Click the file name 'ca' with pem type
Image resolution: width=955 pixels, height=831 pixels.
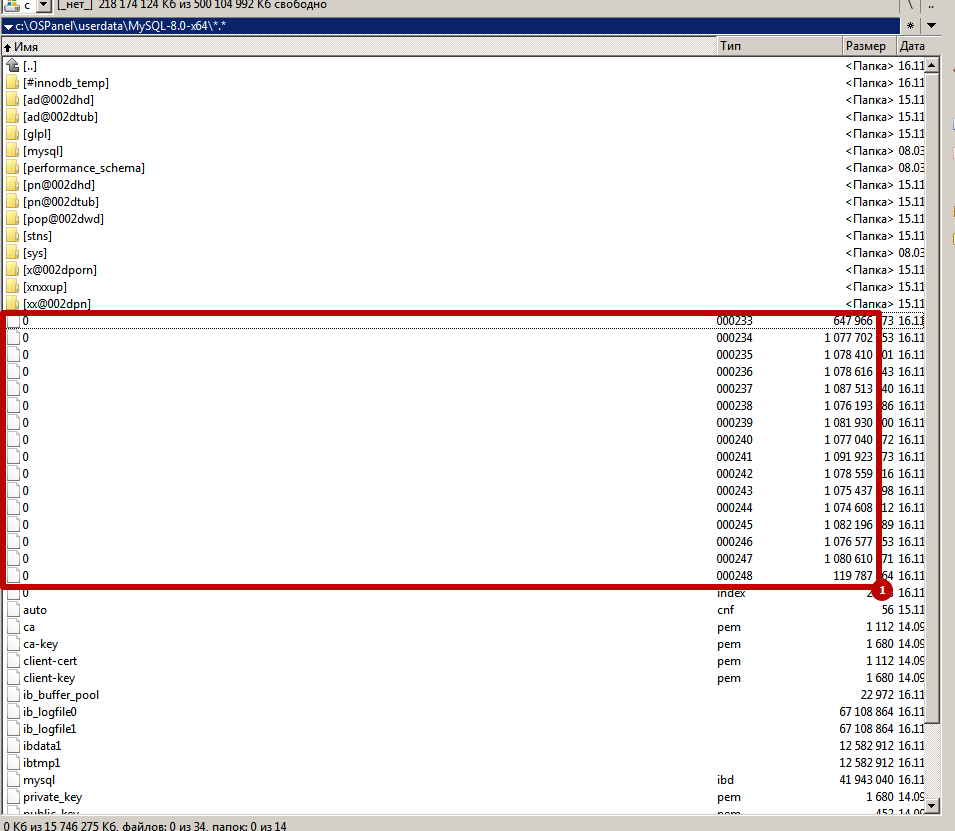(29, 628)
